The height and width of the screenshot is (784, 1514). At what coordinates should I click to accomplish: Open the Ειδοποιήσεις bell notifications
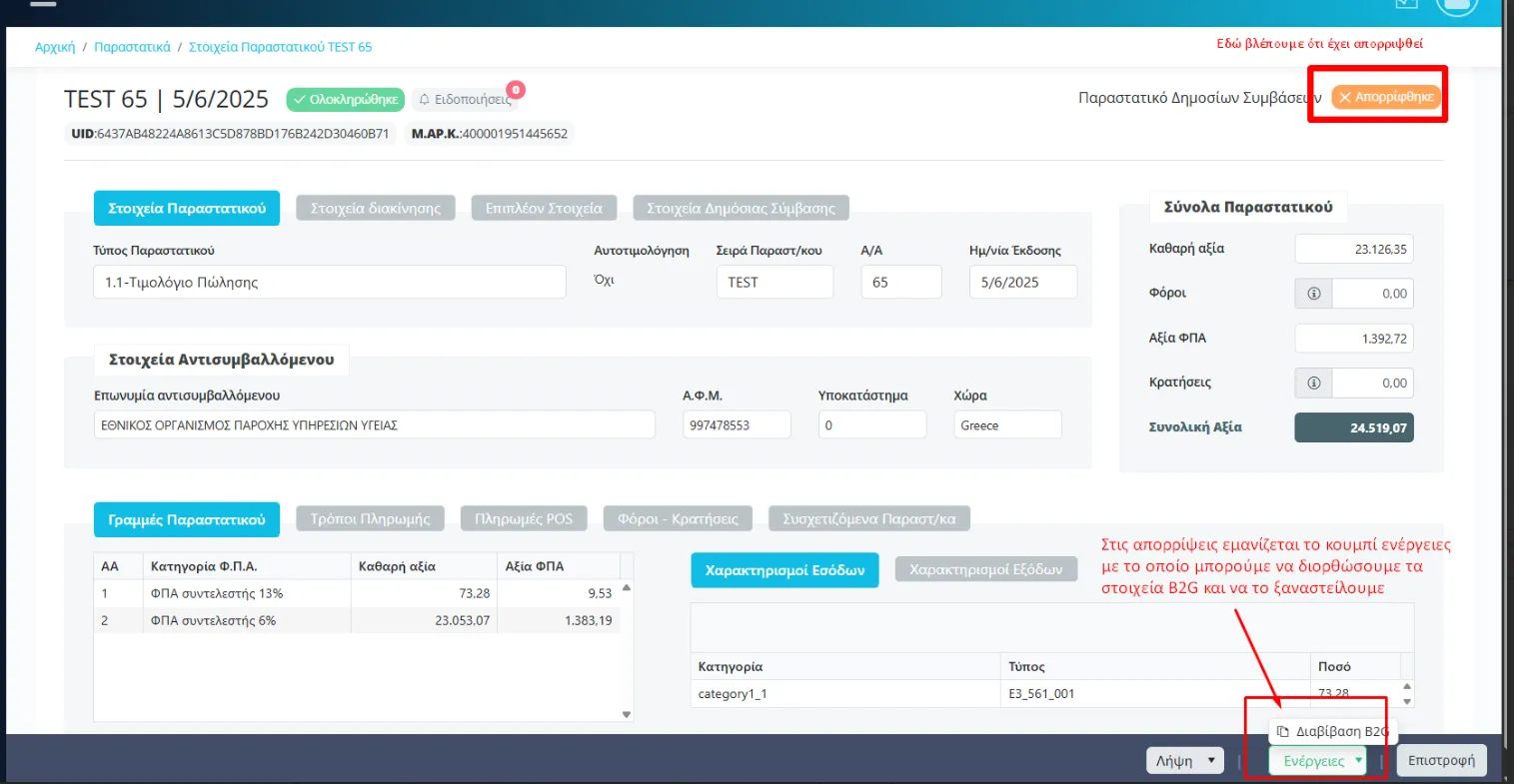pos(464,100)
